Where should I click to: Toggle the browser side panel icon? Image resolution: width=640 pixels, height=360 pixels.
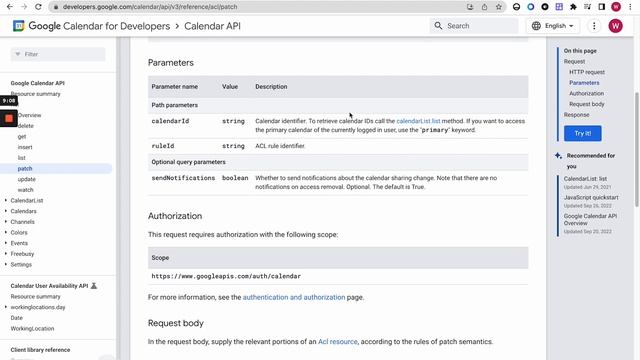click(x=602, y=7)
